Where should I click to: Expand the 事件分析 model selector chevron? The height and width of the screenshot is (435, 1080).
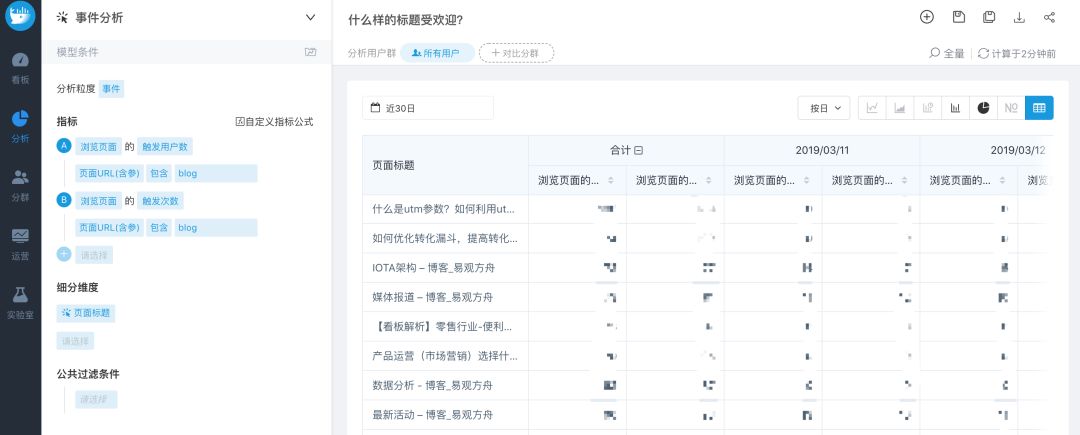click(x=310, y=17)
